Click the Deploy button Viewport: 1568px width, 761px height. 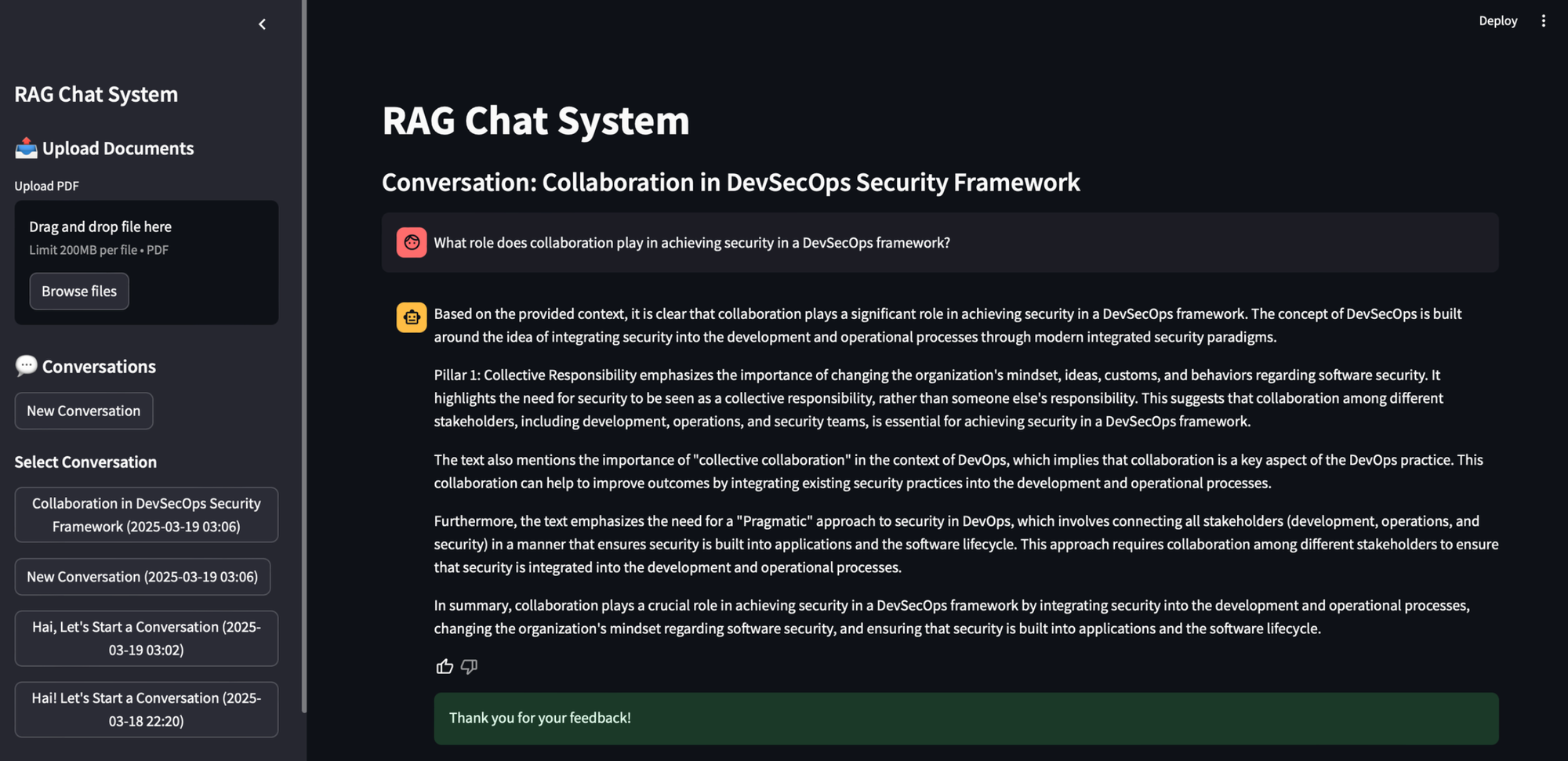coord(1497,21)
